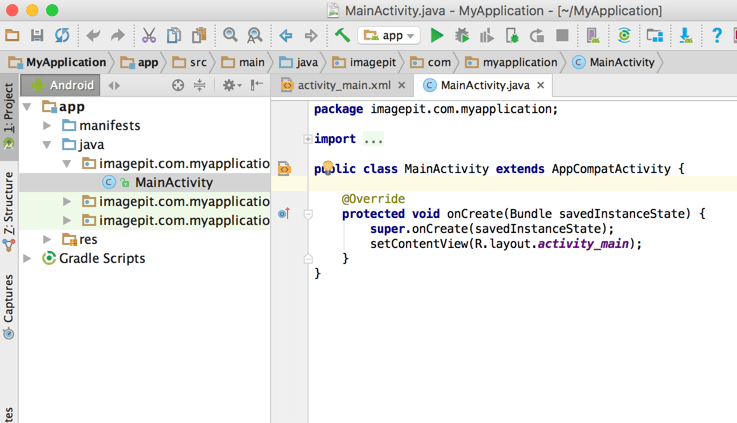This screenshot has height=423, width=737.
Task: Expand Gradle Scripts node
Action: point(27,258)
